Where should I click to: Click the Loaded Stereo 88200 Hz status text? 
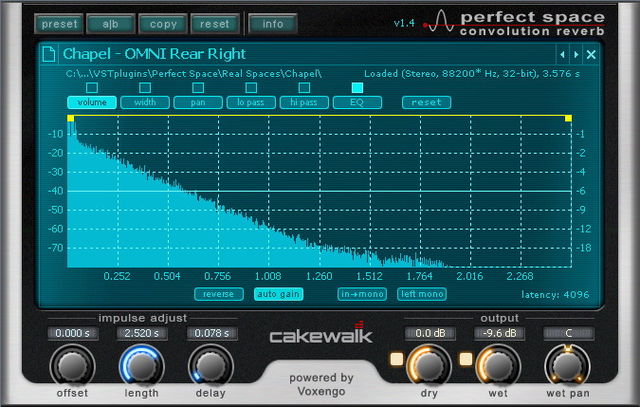(472, 74)
